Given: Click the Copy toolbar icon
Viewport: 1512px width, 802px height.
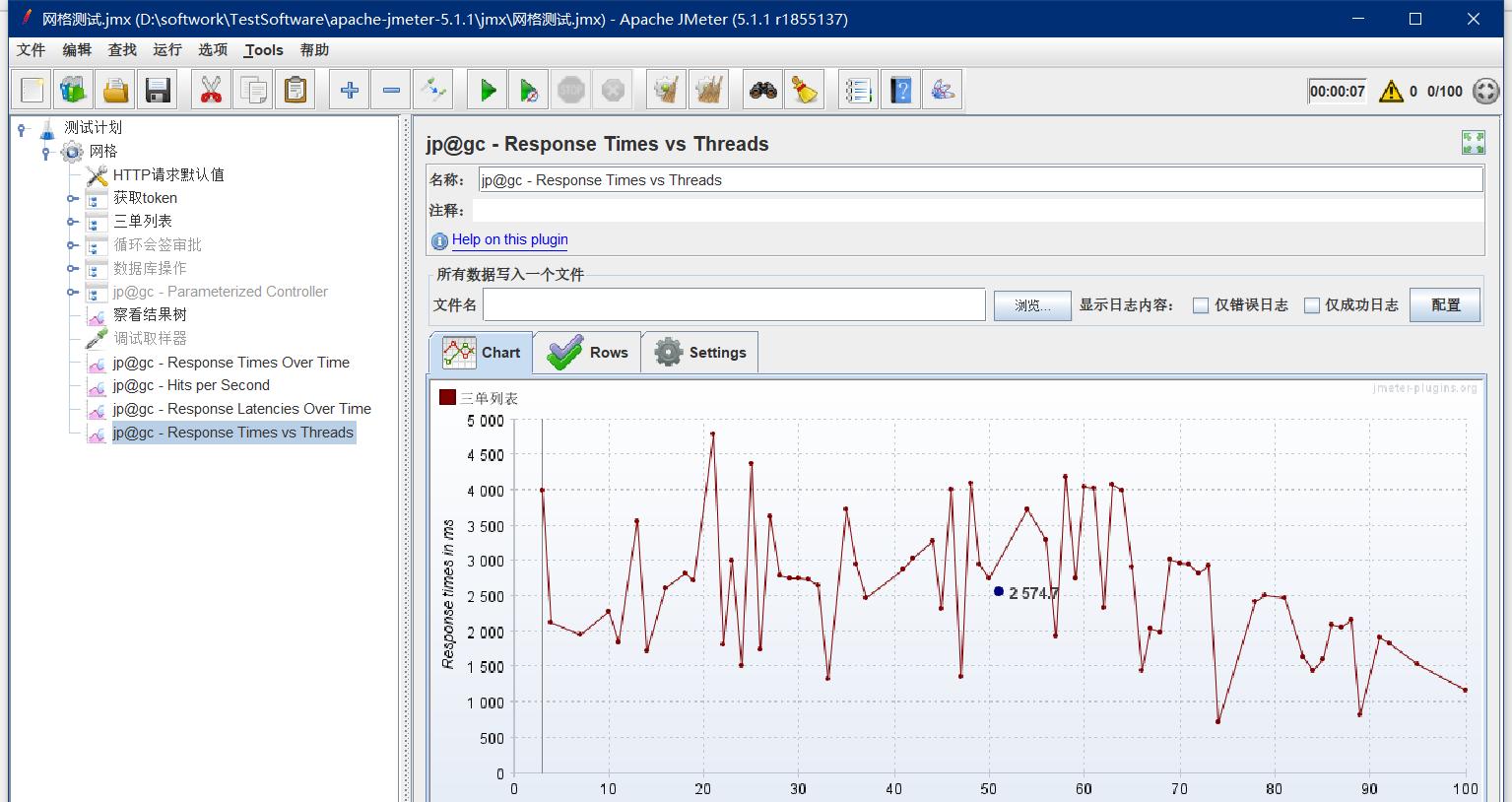Looking at the screenshot, I should pos(253,91).
